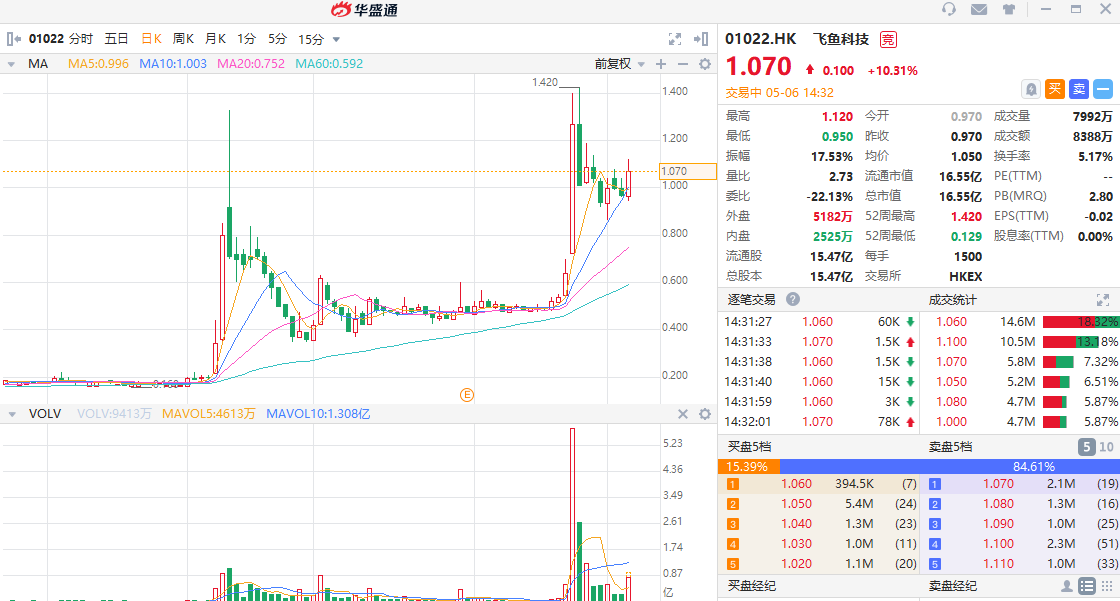Viewport: 1120px width, 601px height.
Task: Click 01022.HK stock title
Action: pos(761,39)
